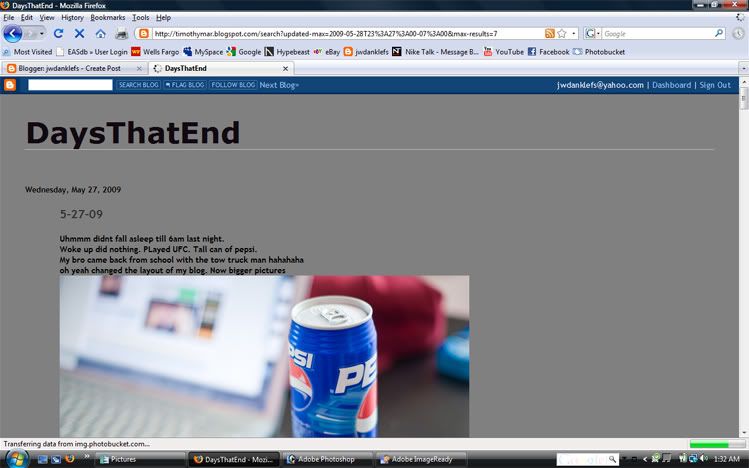Viewport: 749px width, 468px height.
Task: Close the DaysThatEnd tab
Action: (285, 68)
